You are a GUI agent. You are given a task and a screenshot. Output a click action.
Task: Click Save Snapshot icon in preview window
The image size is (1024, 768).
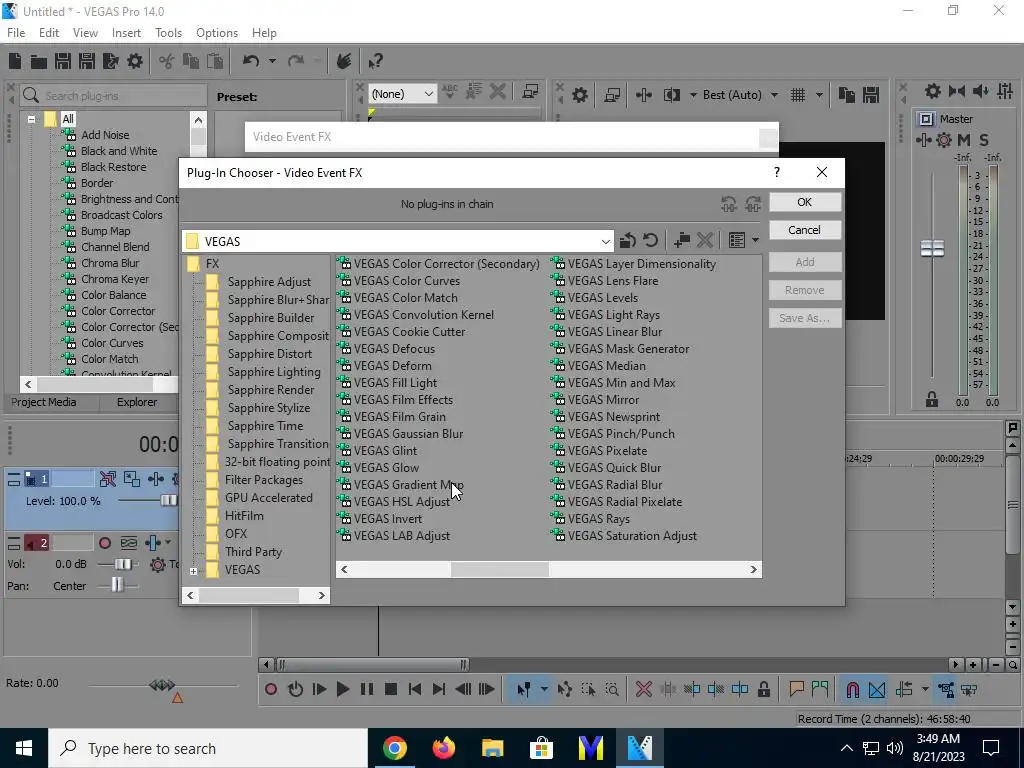871,95
